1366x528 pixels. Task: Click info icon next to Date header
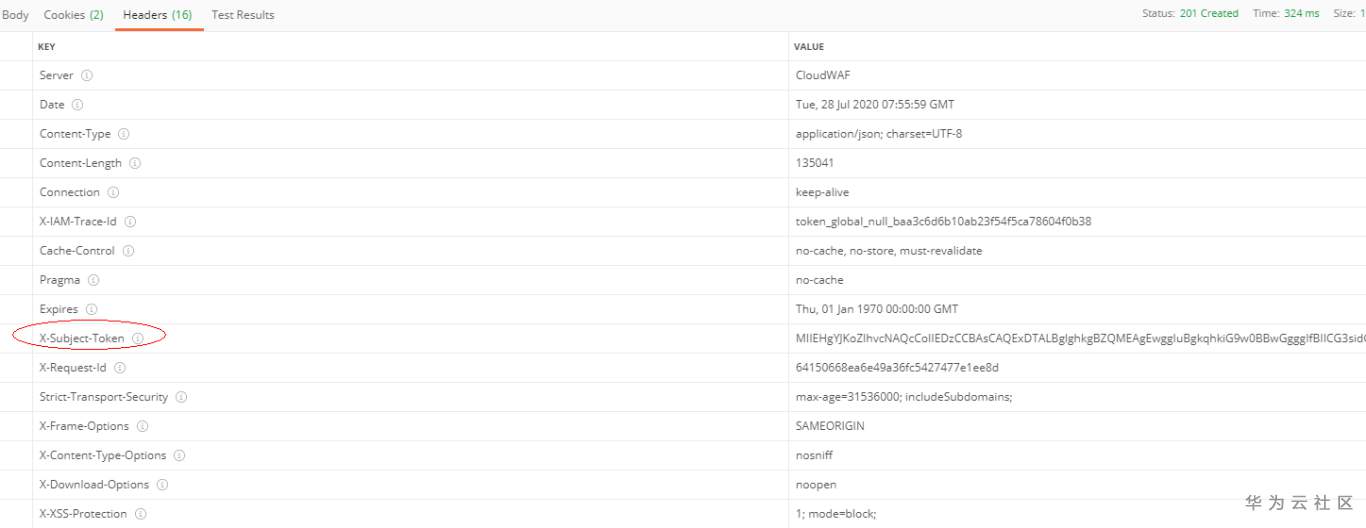77,105
